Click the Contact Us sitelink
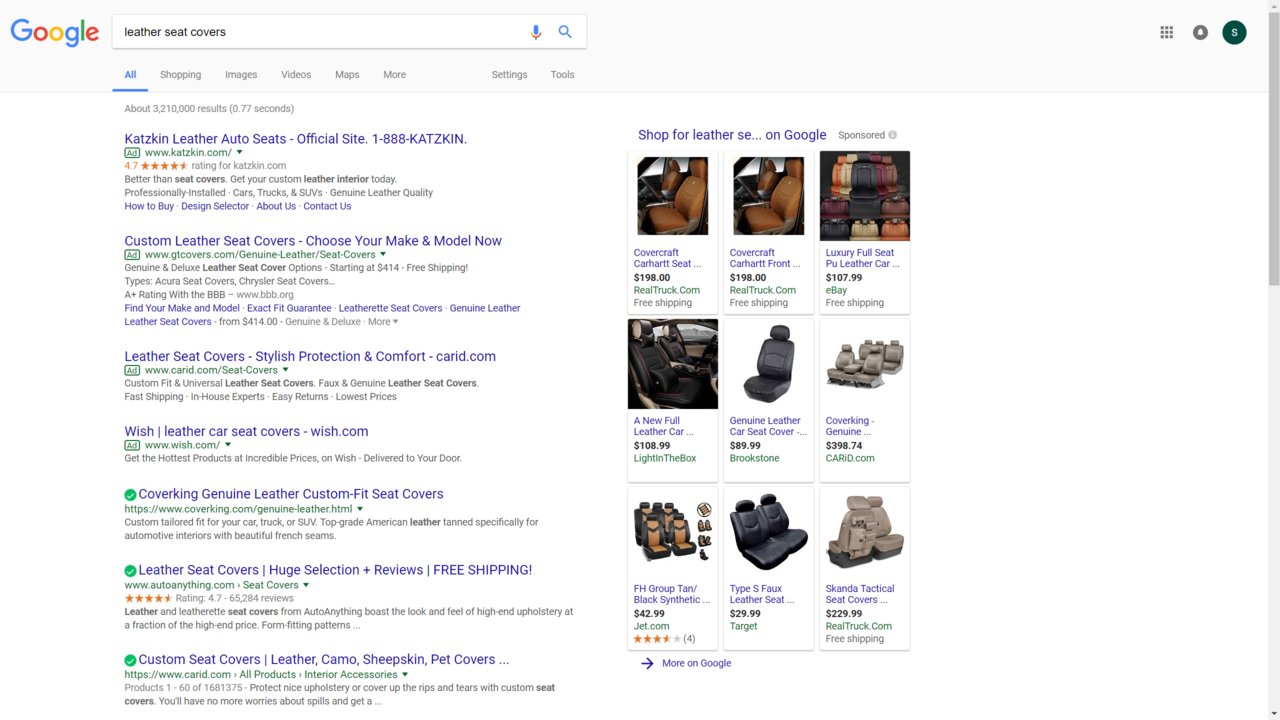1280x720 pixels. coord(327,207)
